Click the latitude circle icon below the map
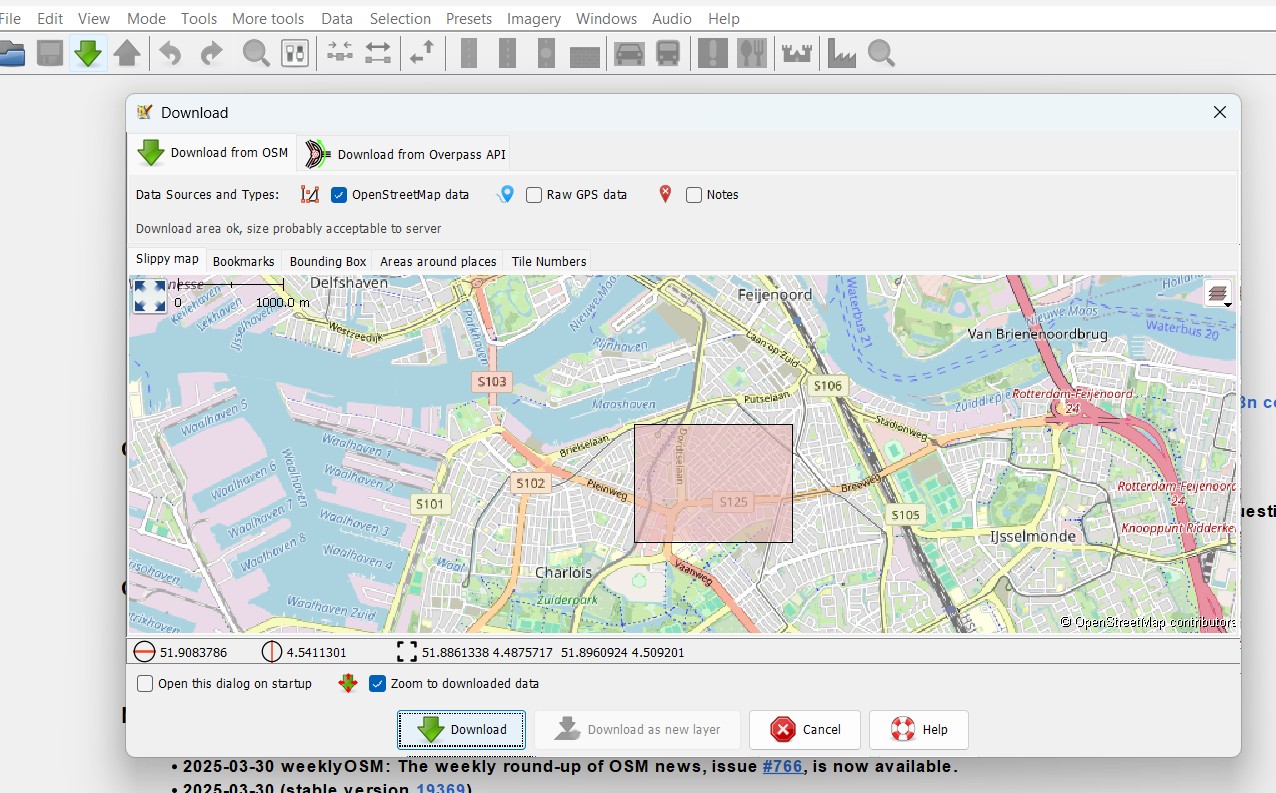1276x793 pixels. pyautogui.click(x=145, y=652)
